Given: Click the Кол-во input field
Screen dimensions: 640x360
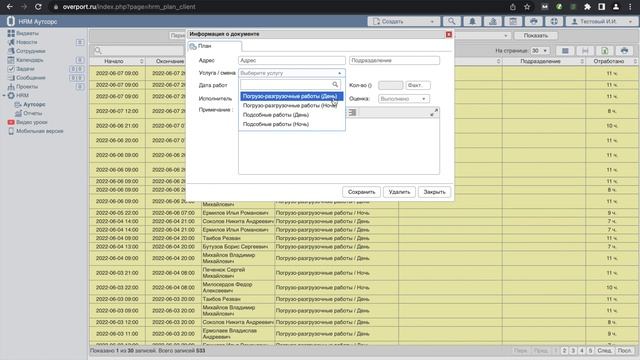Looking at the screenshot, I should click(390, 85).
